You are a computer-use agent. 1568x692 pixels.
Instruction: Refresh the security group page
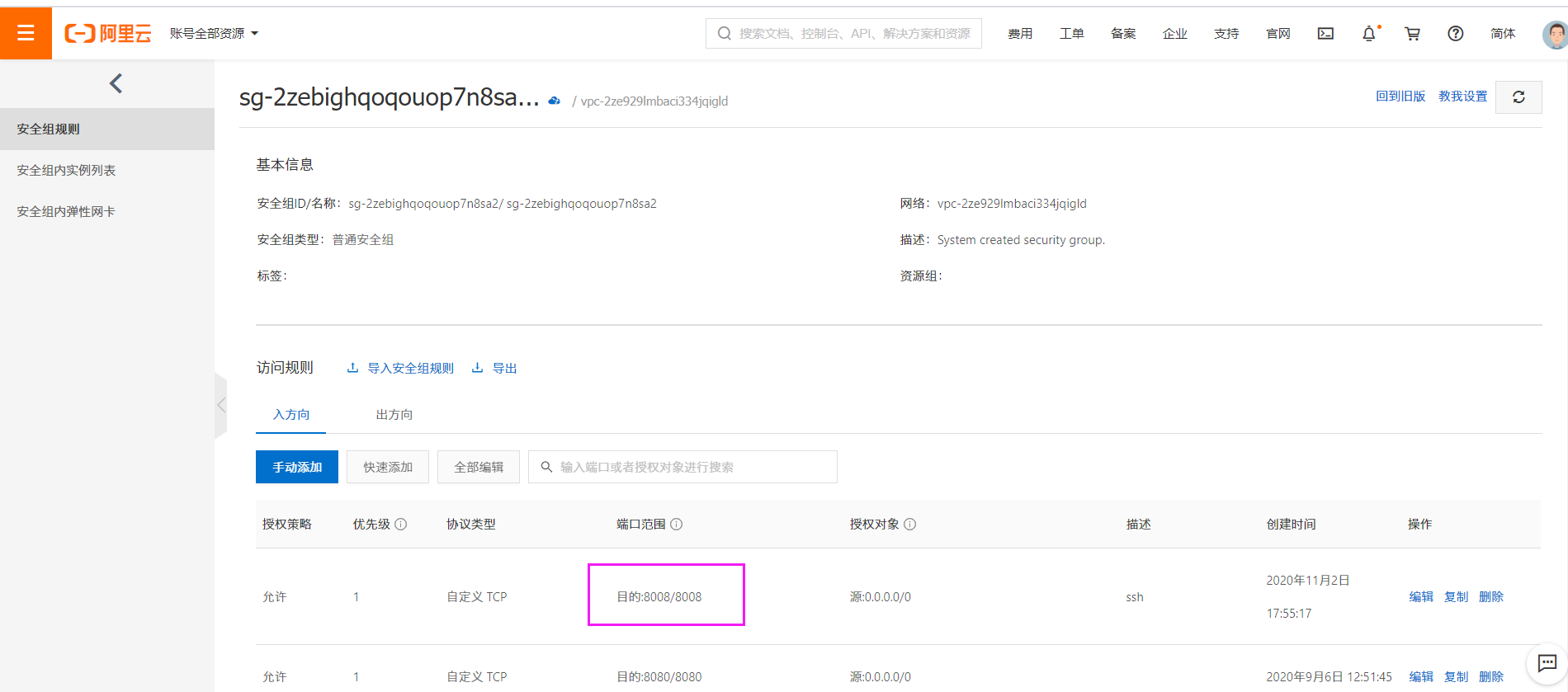coord(1518,97)
